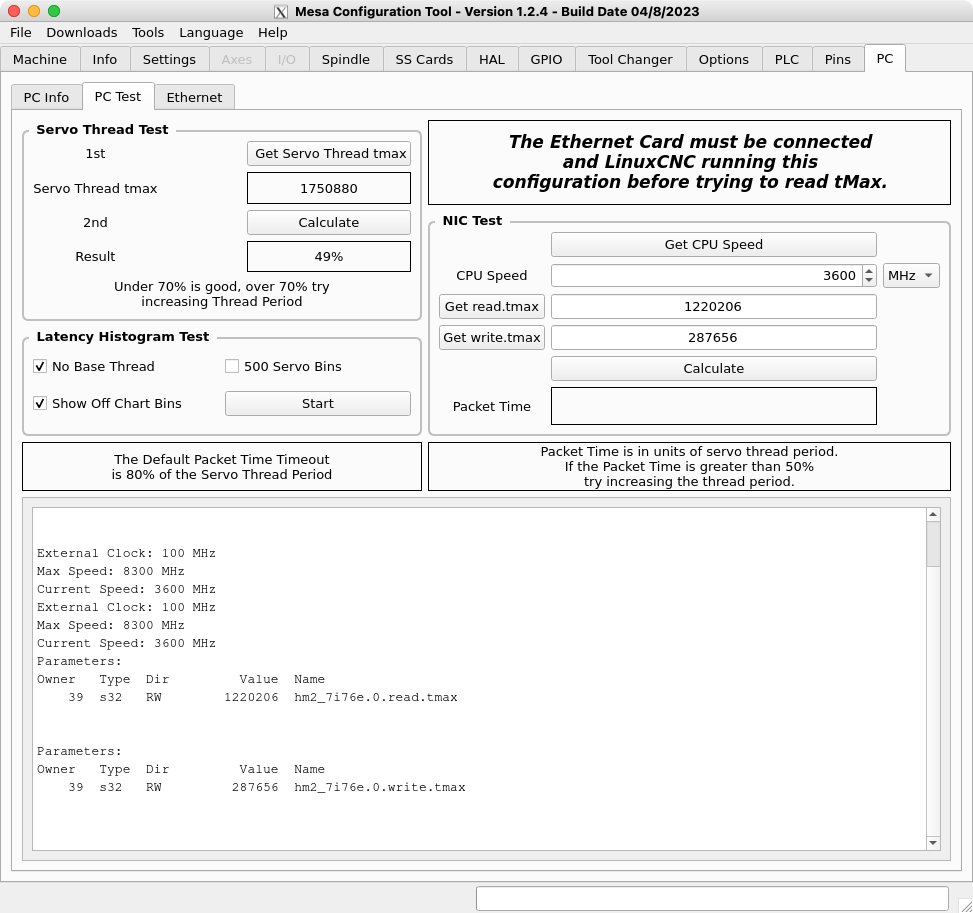
Task: Open the Downloads menu
Action: coord(81,33)
